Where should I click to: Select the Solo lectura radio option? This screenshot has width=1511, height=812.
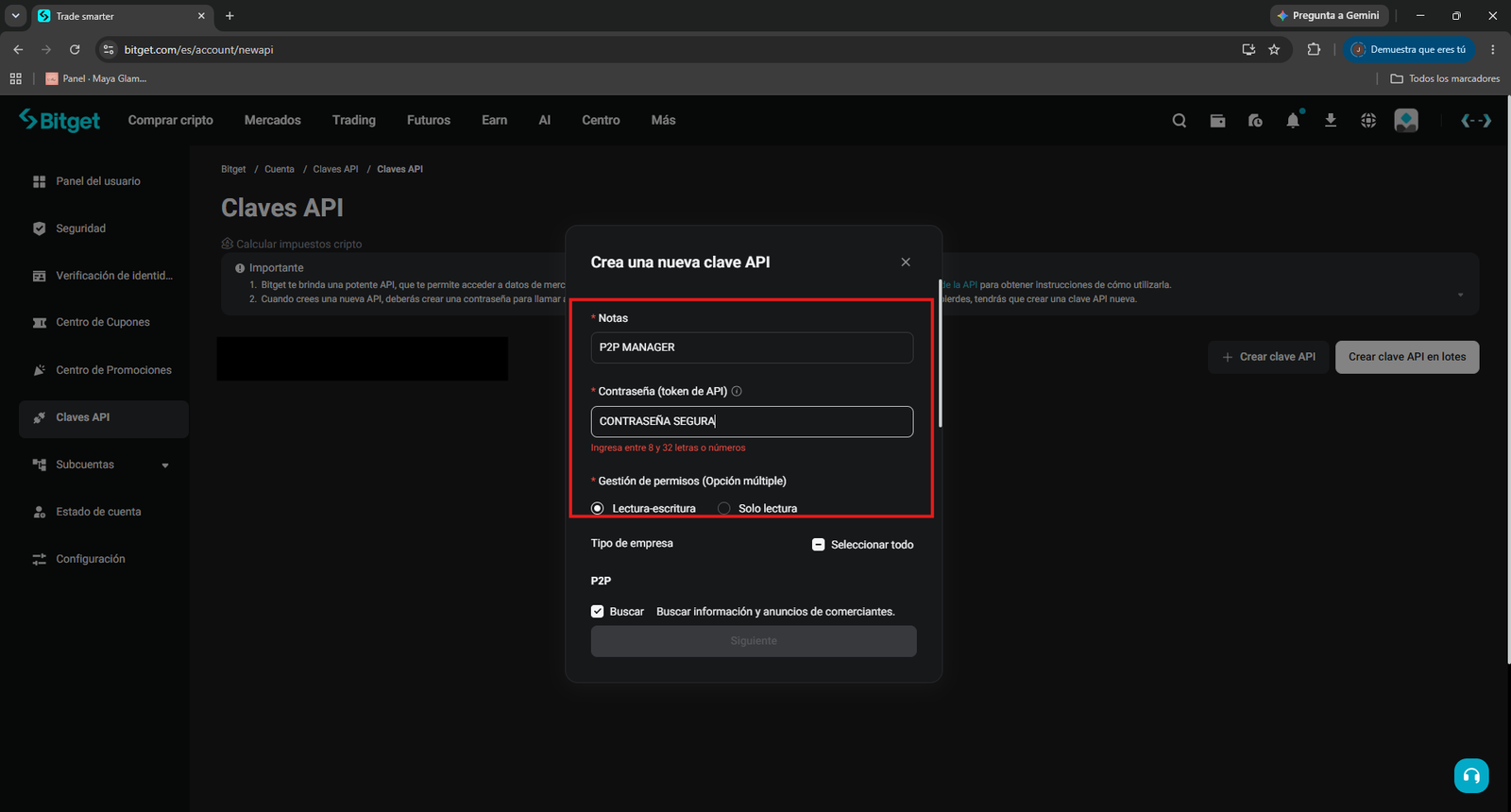pyautogui.click(x=724, y=508)
